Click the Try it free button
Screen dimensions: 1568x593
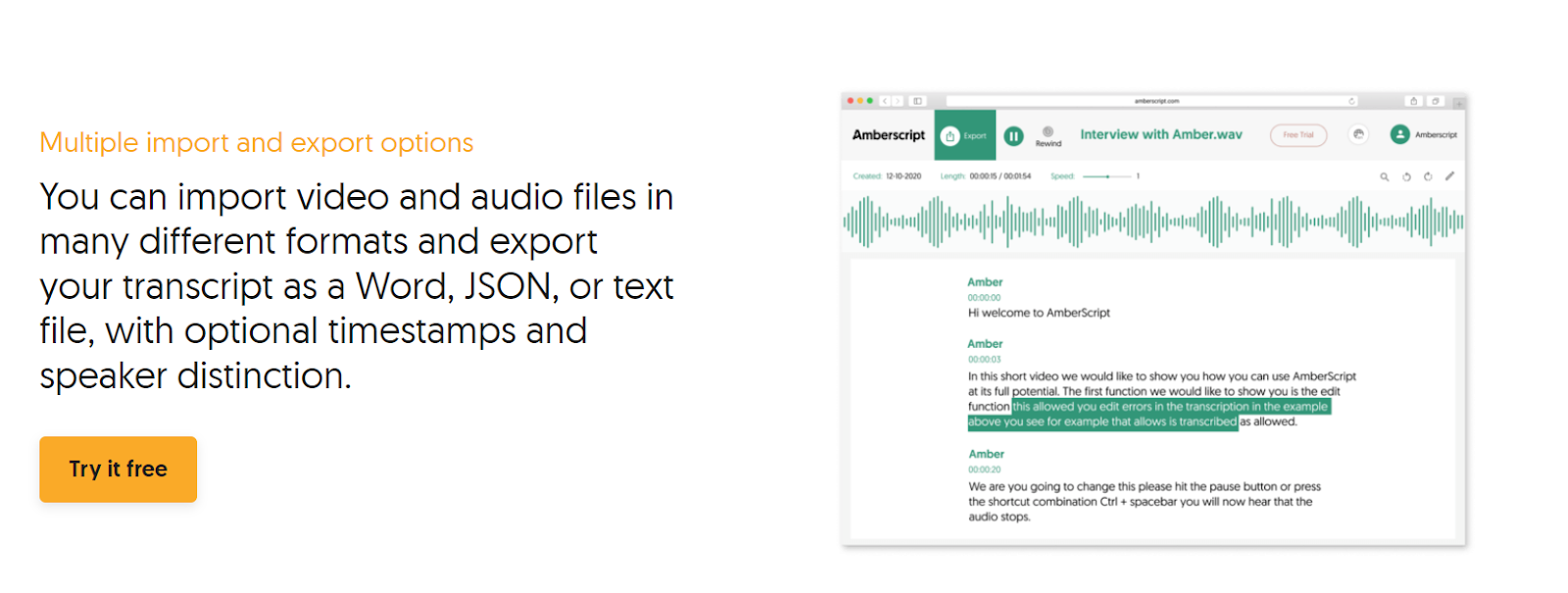coord(118,469)
